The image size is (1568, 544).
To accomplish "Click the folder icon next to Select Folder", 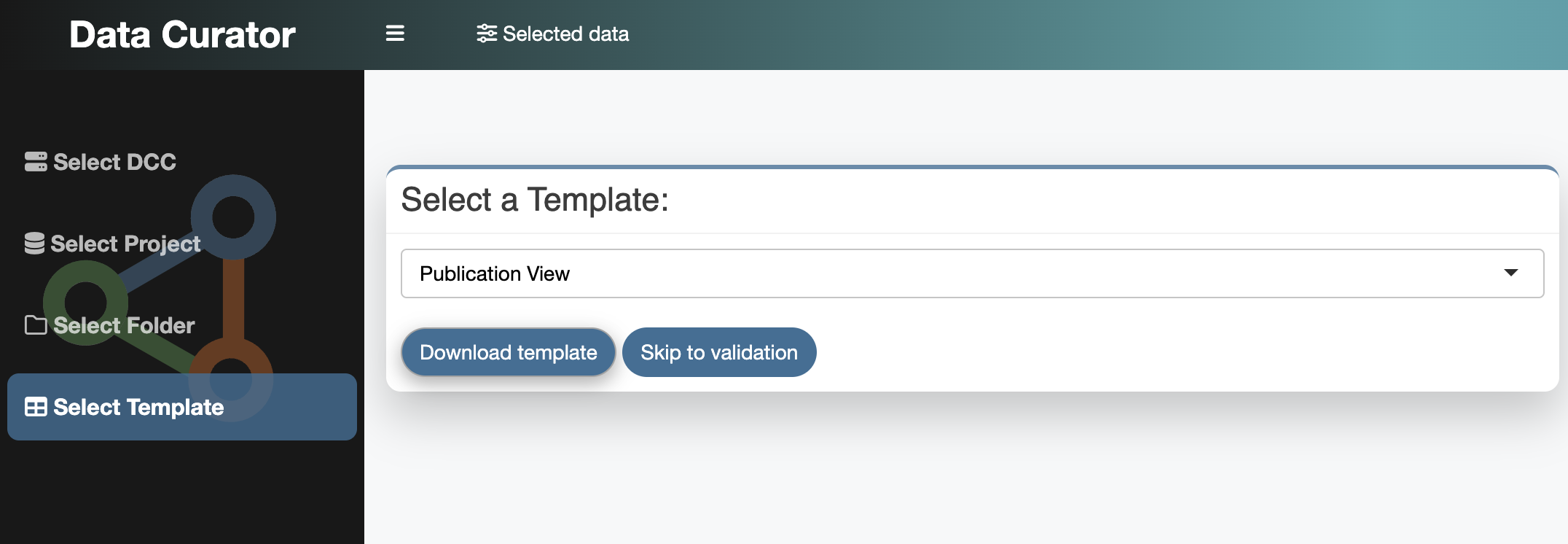I will tap(36, 325).
